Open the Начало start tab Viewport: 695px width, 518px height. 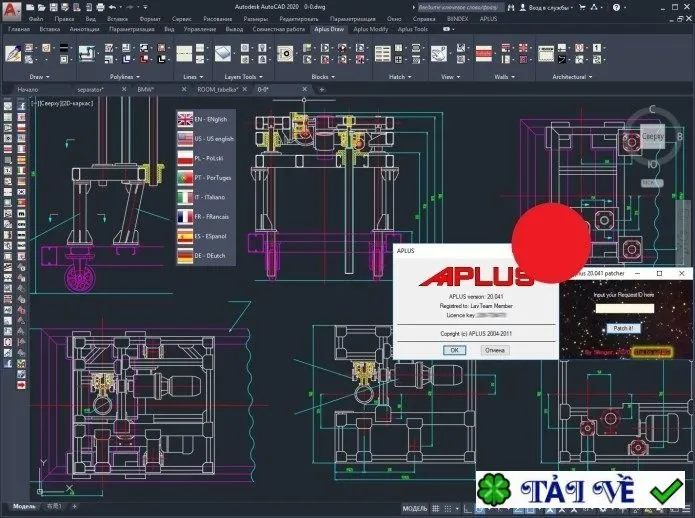(x=27, y=90)
